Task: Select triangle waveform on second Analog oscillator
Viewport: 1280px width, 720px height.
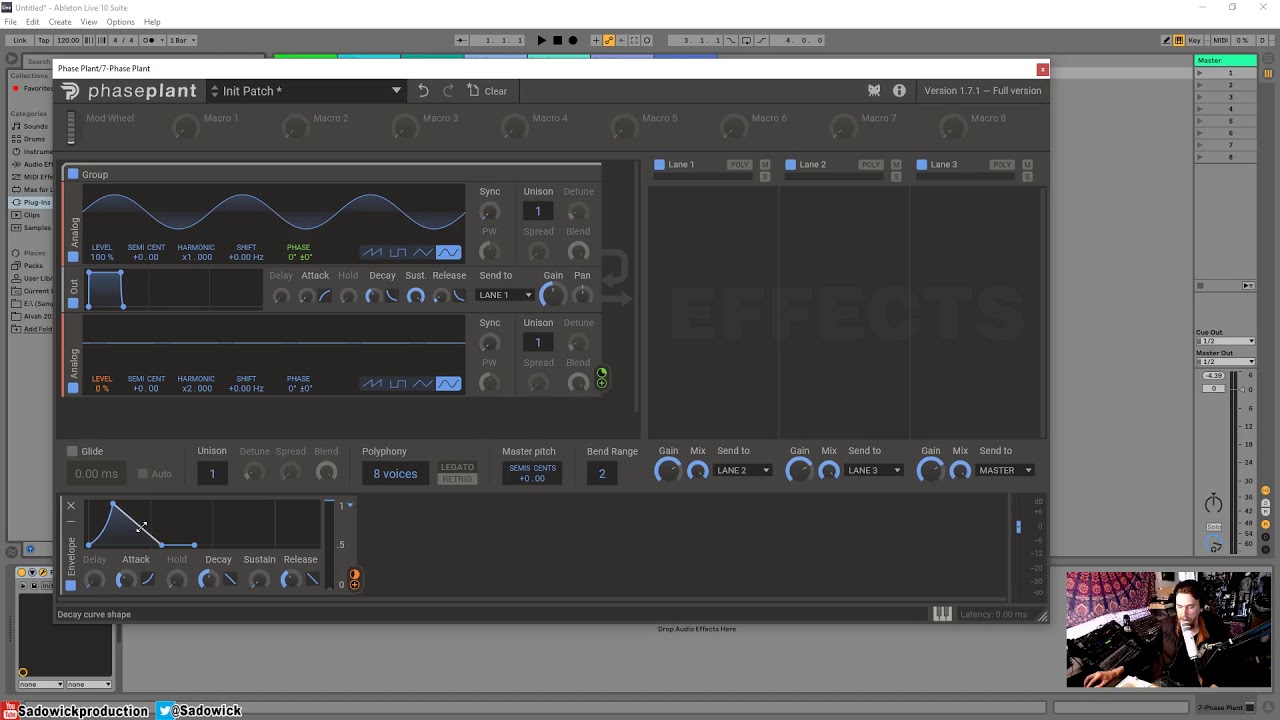Action: click(x=423, y=384)
